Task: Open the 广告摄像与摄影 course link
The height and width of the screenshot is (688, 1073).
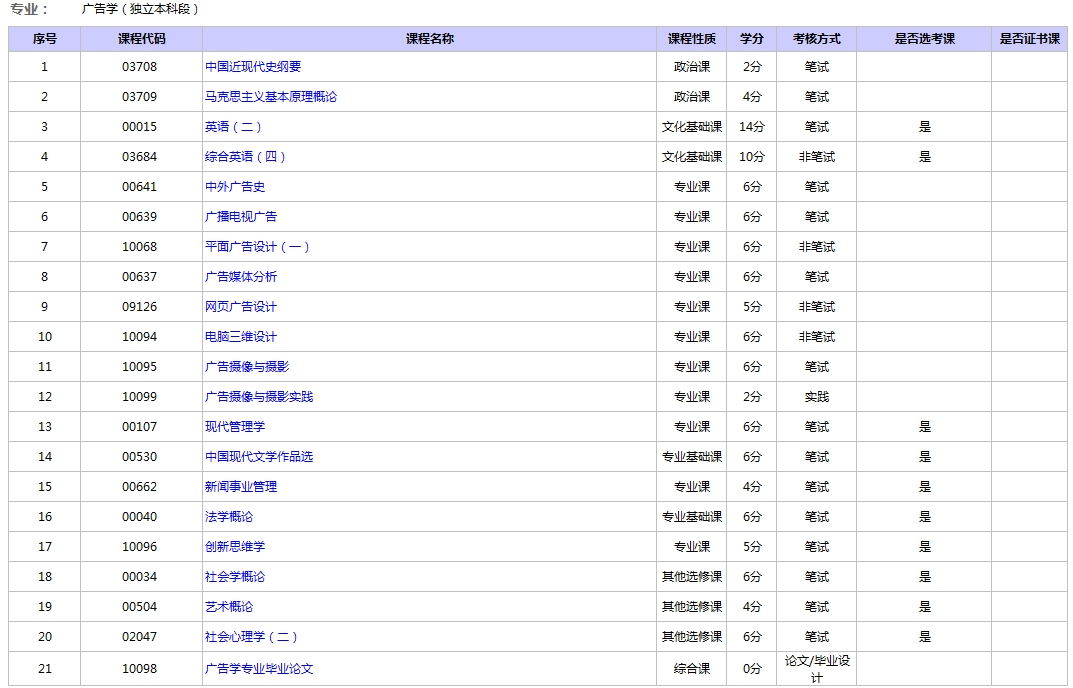Action: point(247,367)
